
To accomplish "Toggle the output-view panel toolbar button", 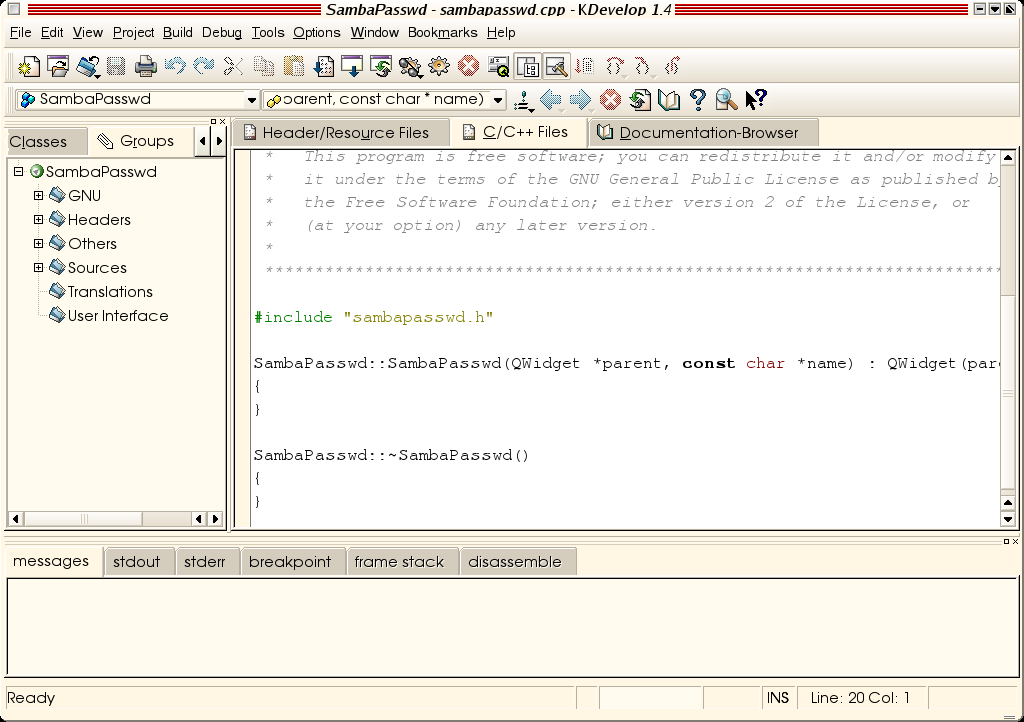I will click(556, 66).
